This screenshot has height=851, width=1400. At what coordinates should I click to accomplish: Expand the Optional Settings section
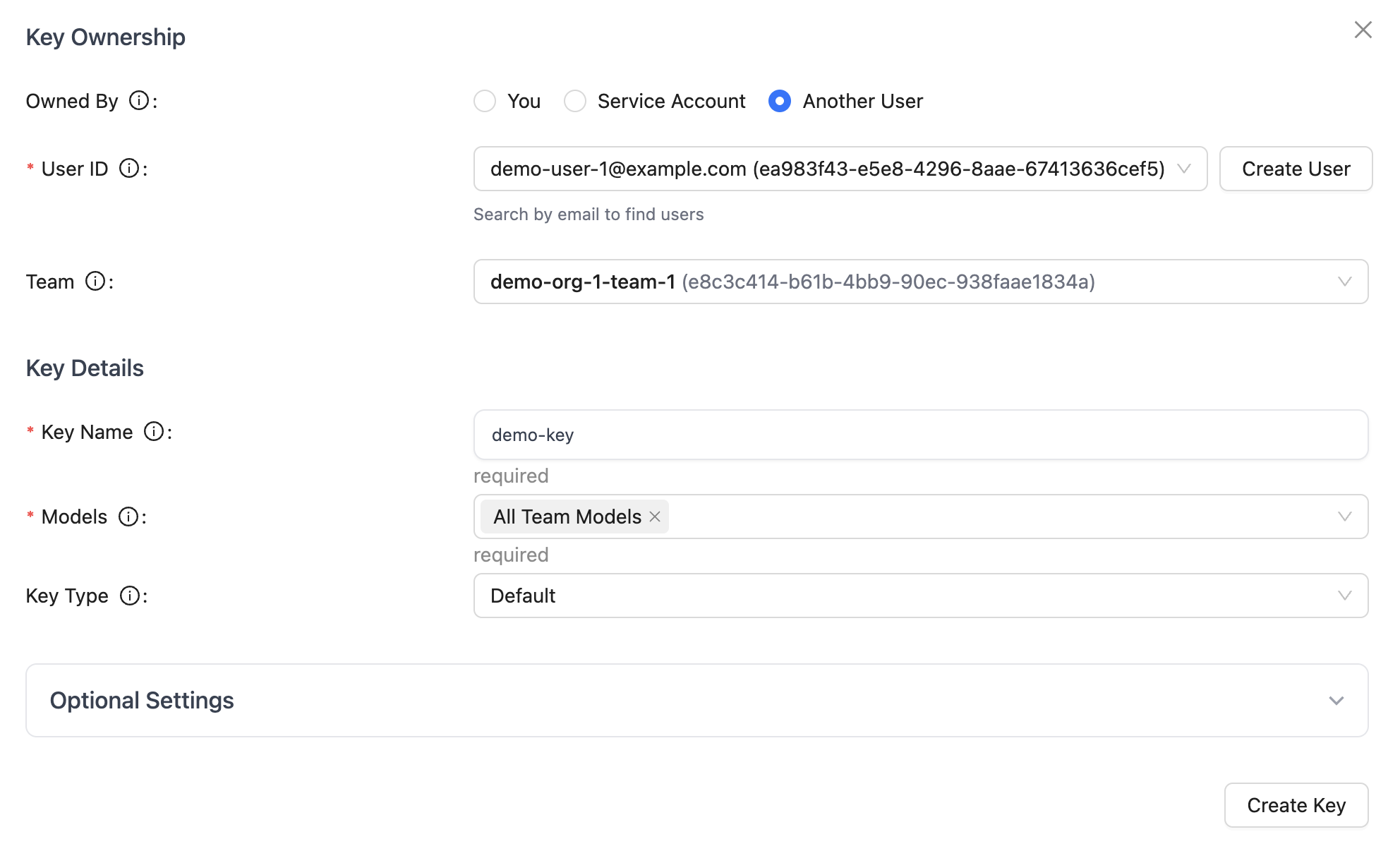[141, 700]
